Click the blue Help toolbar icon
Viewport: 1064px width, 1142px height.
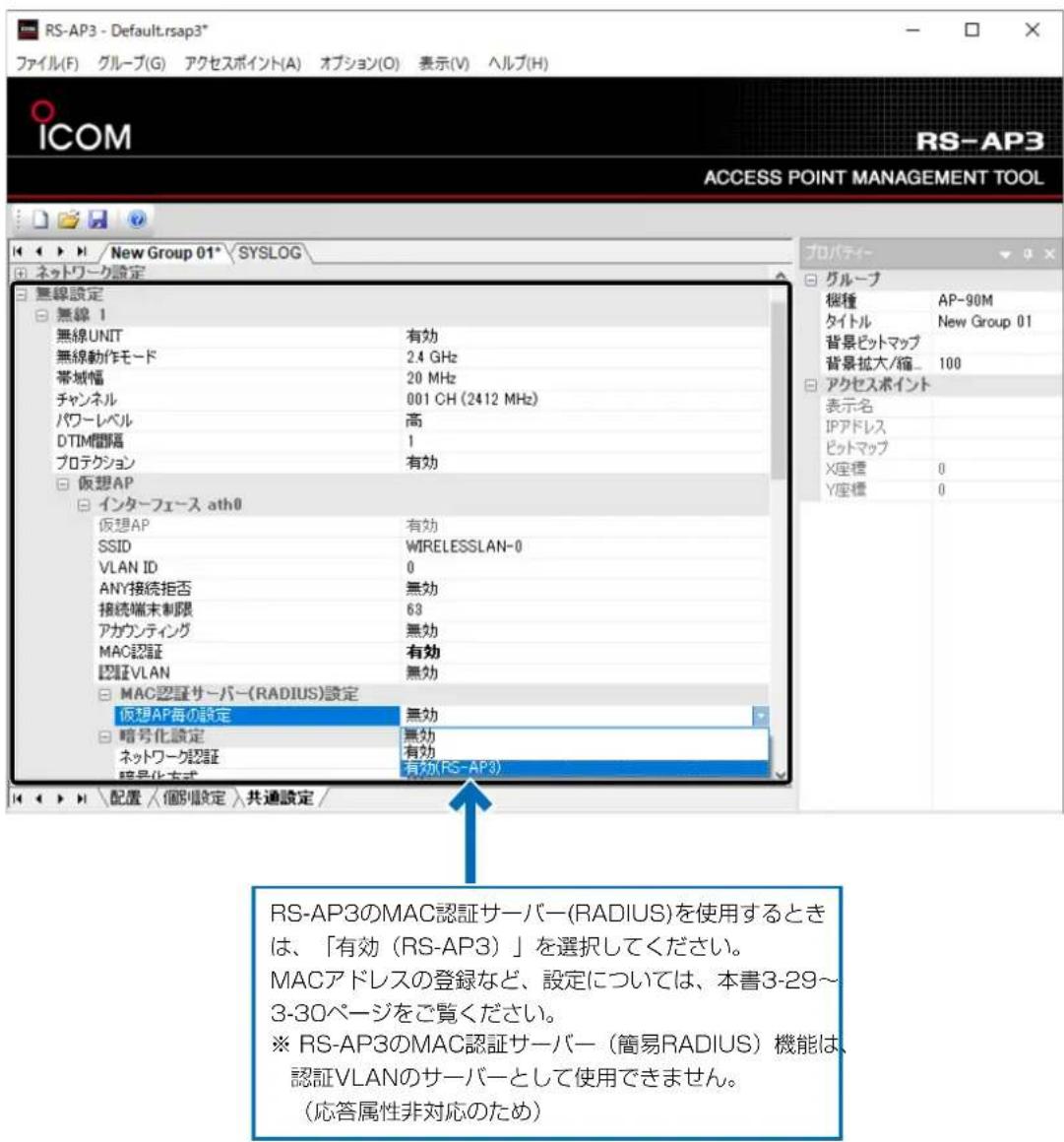(x=137, y=220)
